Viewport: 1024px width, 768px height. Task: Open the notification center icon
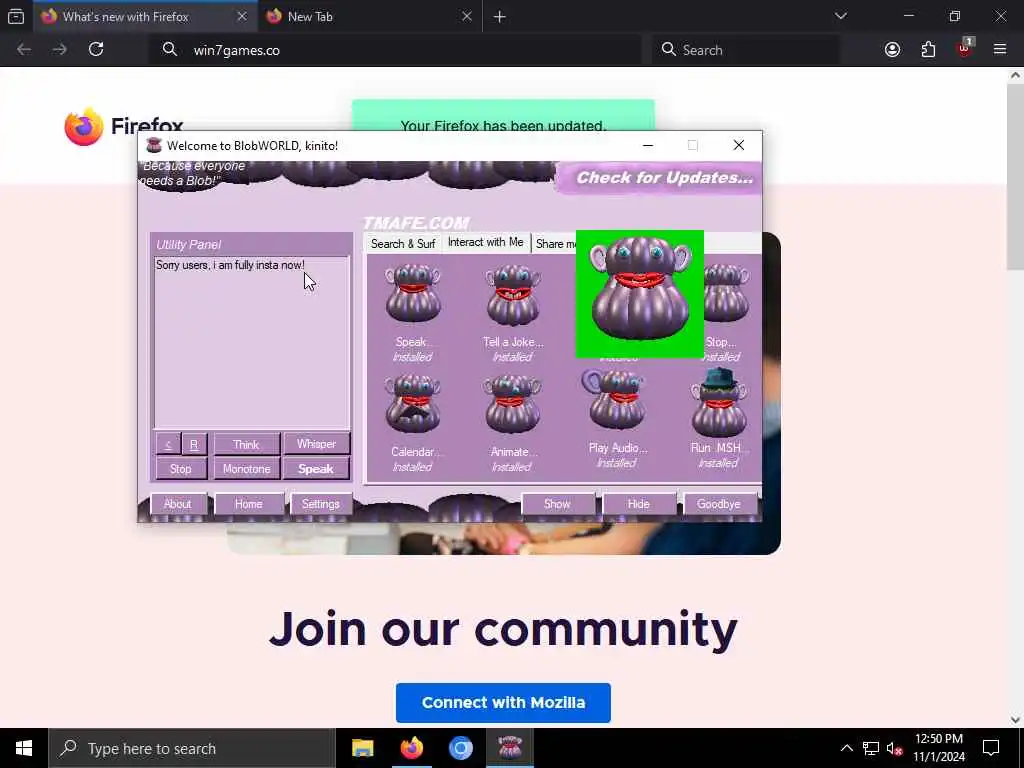[991, 748]
